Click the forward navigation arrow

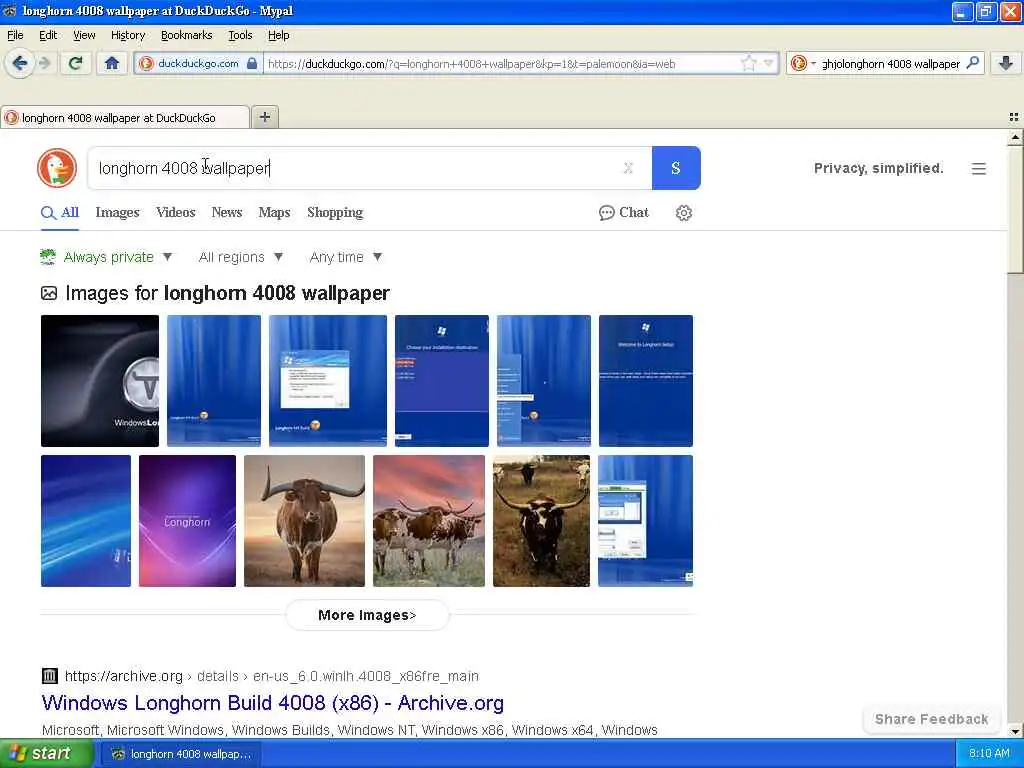tap(45, 63)
